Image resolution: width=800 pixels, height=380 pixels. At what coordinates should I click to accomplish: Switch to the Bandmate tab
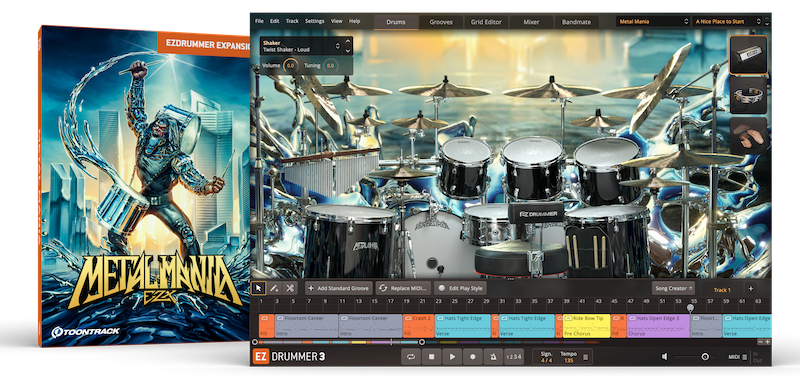[x=577, y=22]
